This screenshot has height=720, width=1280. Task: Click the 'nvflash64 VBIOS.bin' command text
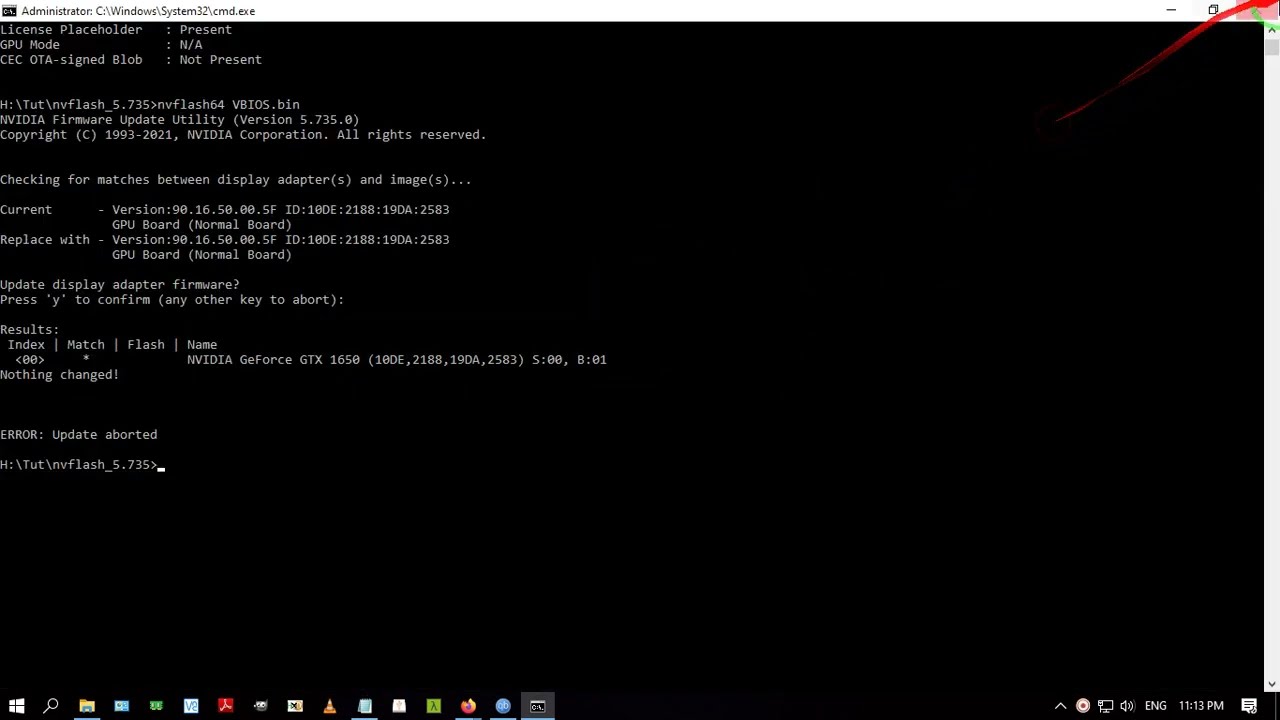[228, 104]
